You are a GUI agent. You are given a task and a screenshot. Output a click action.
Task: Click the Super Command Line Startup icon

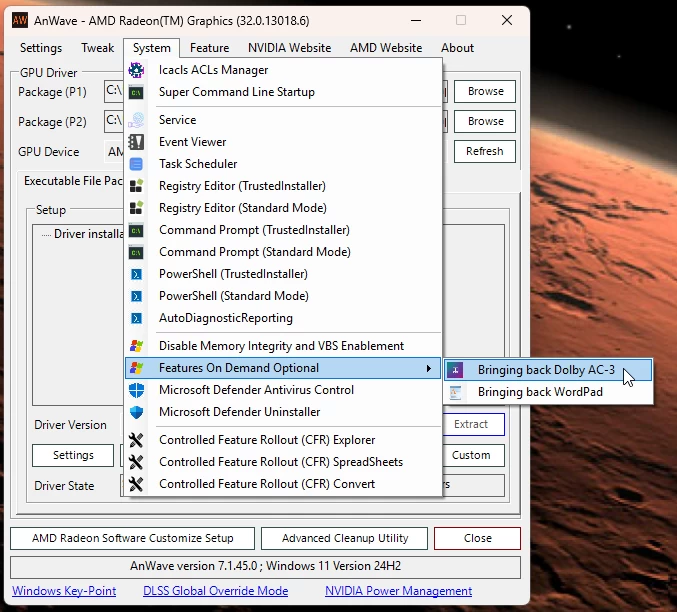pyautogui.click(x=137, y=92)
